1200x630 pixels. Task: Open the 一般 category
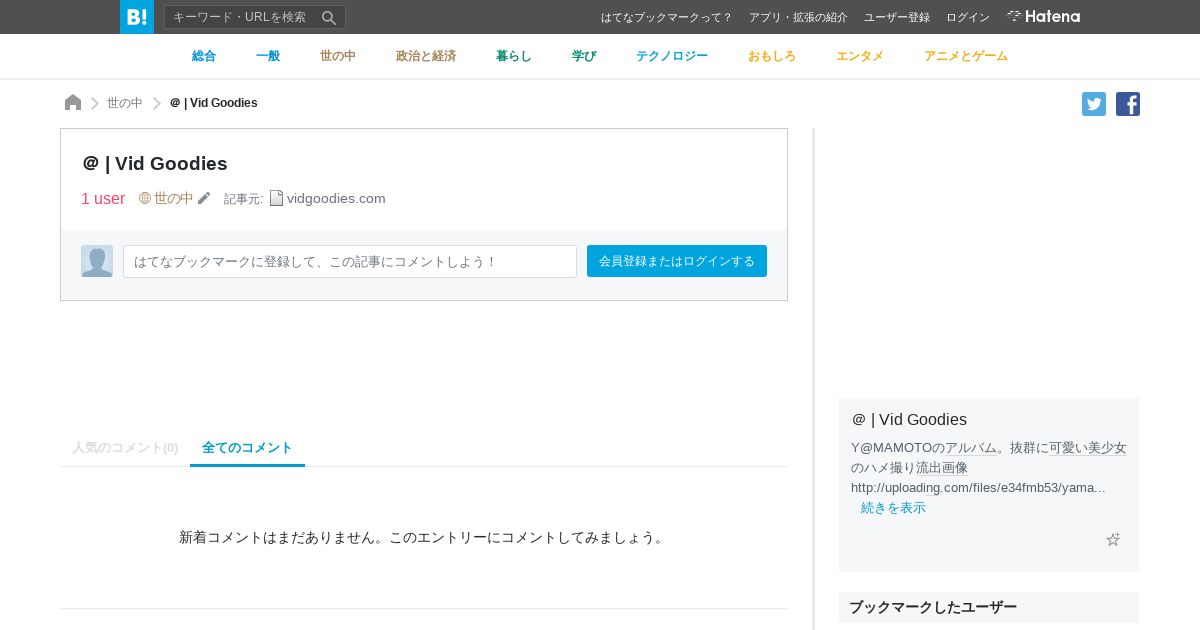[268, 56]
